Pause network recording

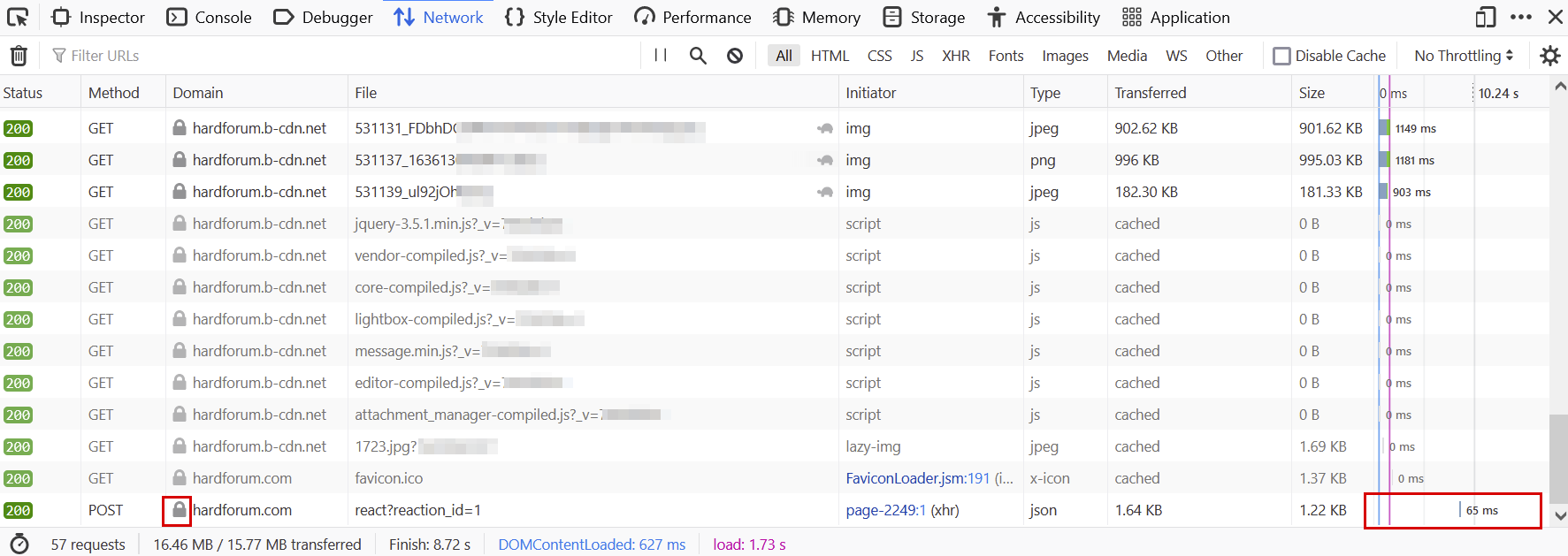[x=660, y=56]
